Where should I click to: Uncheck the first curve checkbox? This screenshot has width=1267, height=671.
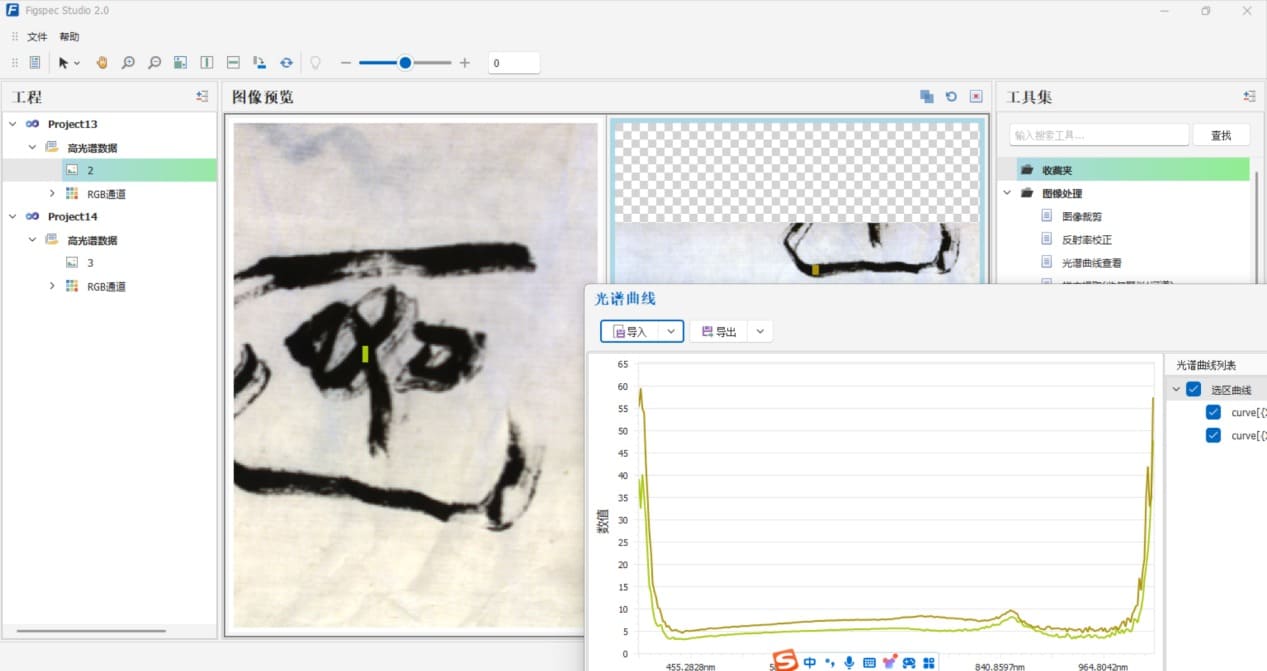pos(1213,412)
